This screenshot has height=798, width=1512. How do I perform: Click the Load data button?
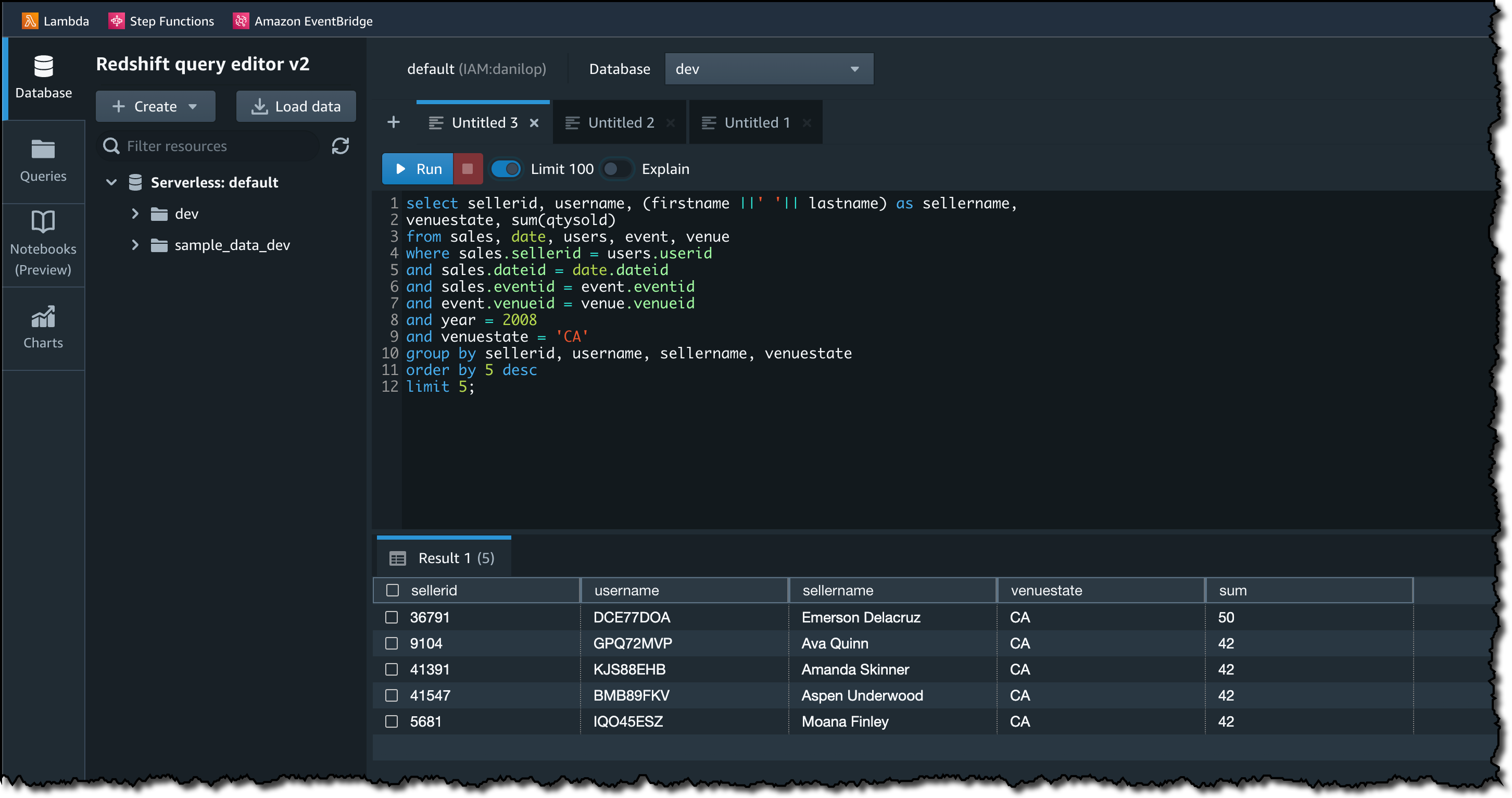[x=296, y=106]
